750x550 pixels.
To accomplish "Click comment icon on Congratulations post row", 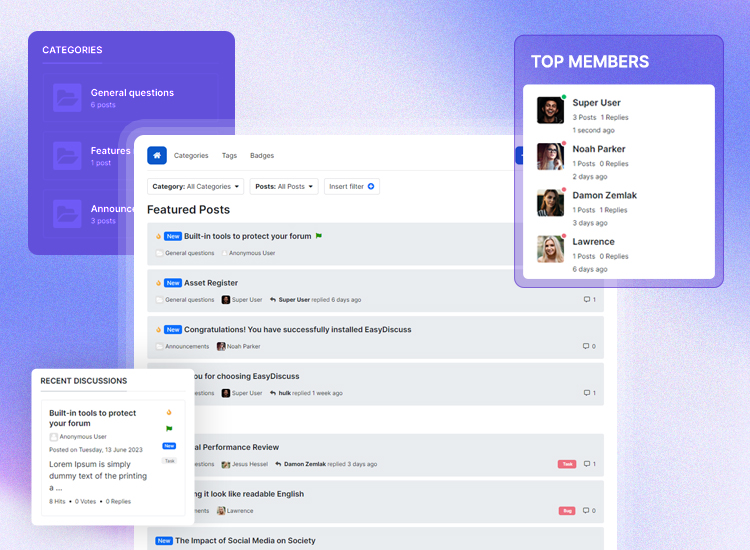I will 586,346.
